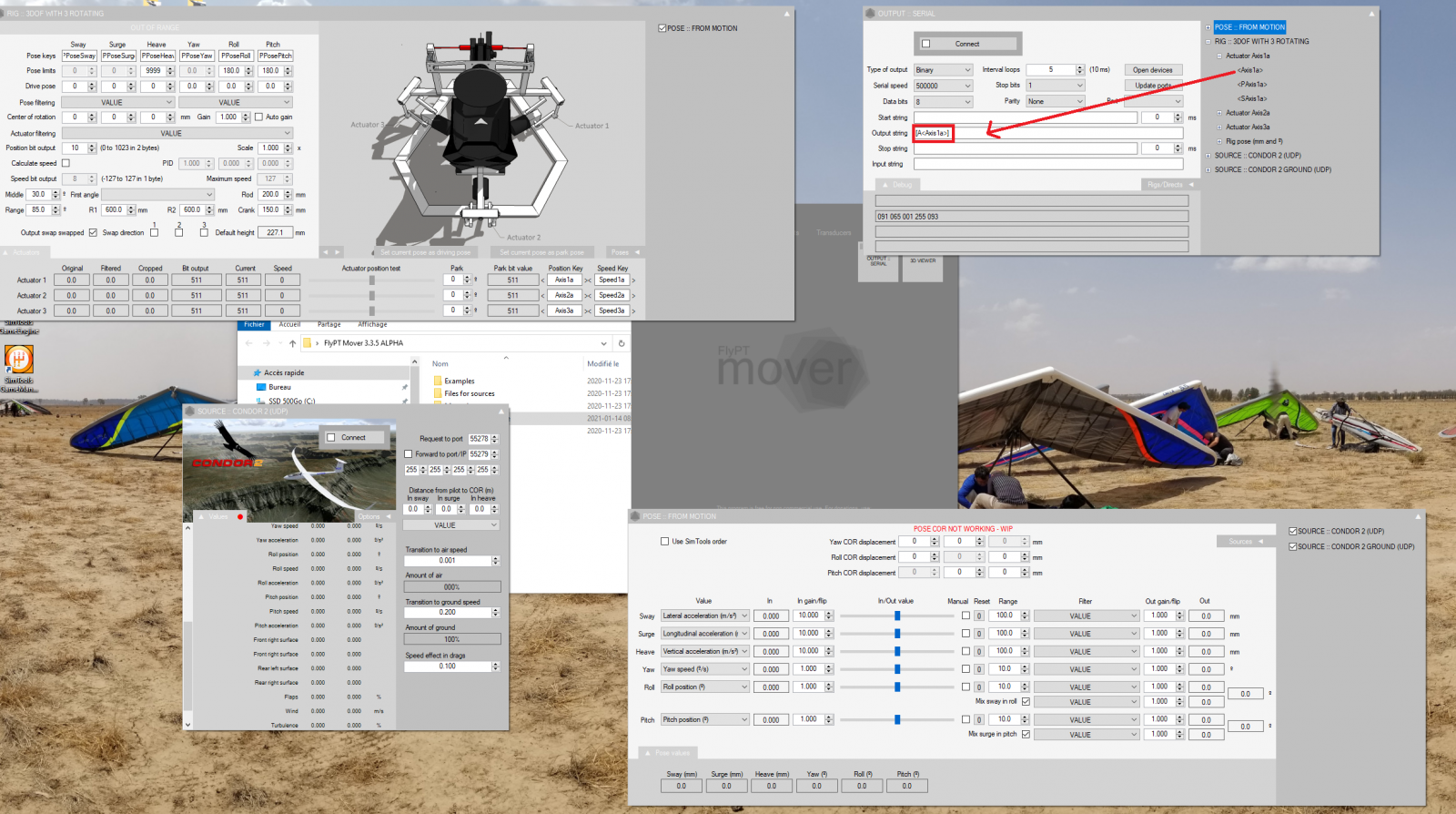Click the Examples folder icon in Explorer
The image size is (1456, 814).
[438, 382]
